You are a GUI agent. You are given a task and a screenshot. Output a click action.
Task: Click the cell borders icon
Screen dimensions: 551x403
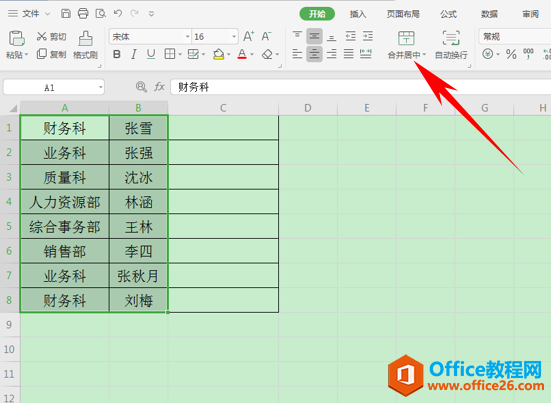pos(170,54)
